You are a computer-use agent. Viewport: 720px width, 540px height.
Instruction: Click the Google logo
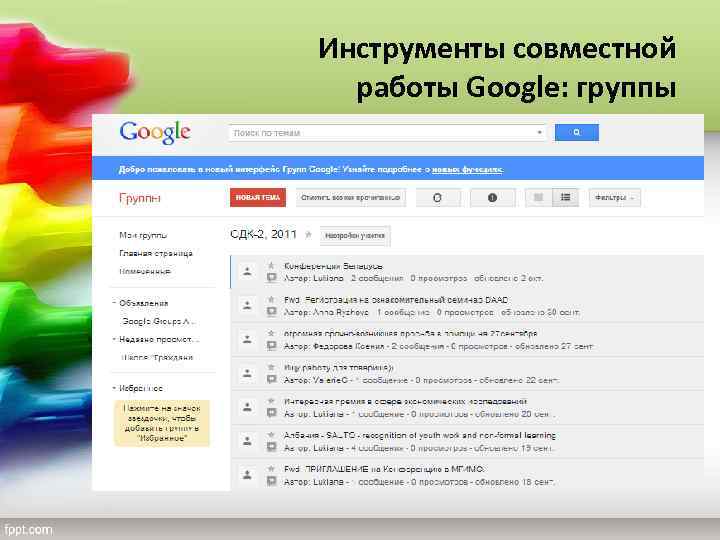coord(155,133)
